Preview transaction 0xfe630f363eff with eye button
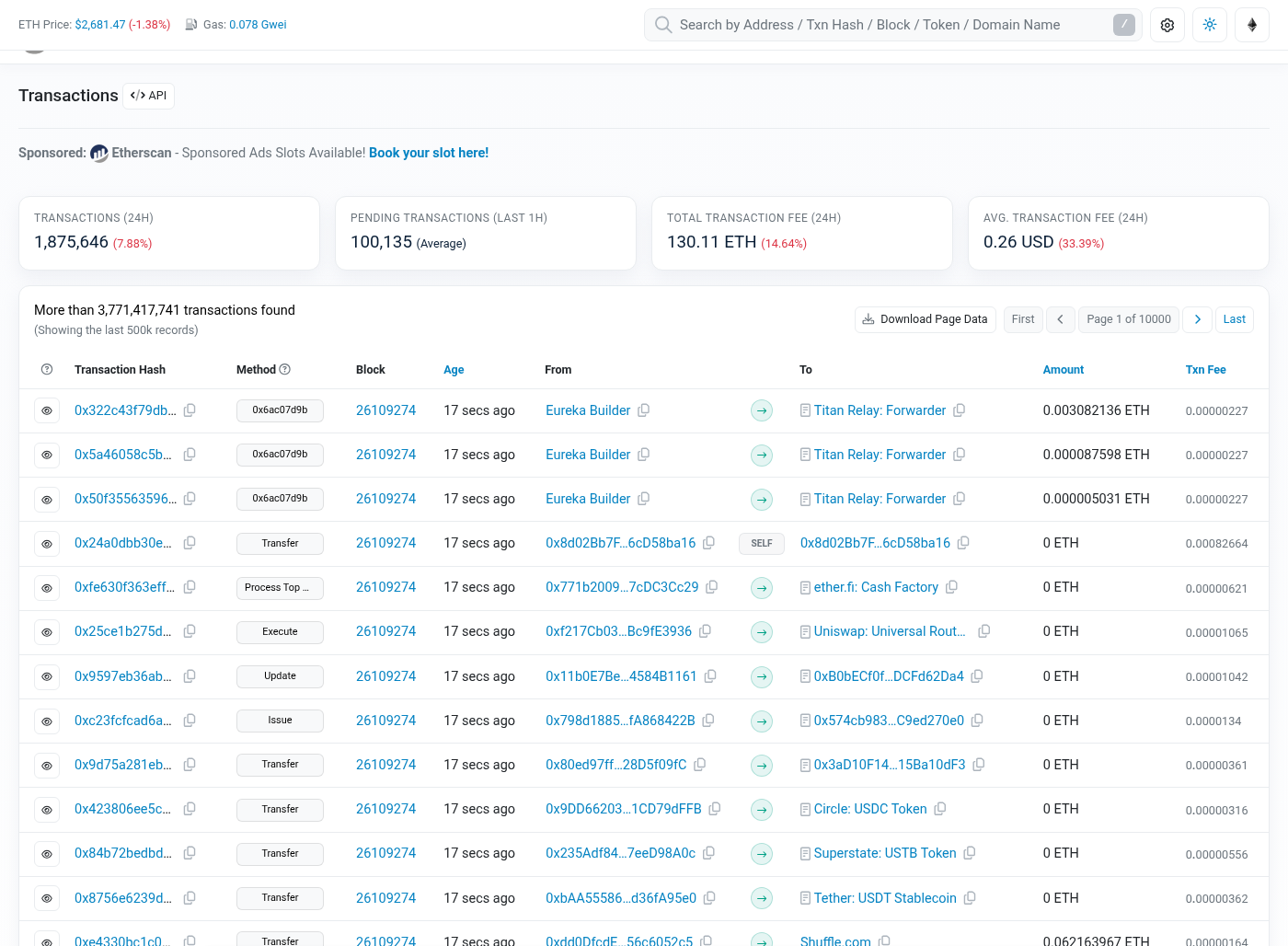Screen dimensions: 1288x946 [x=47, y=587]
